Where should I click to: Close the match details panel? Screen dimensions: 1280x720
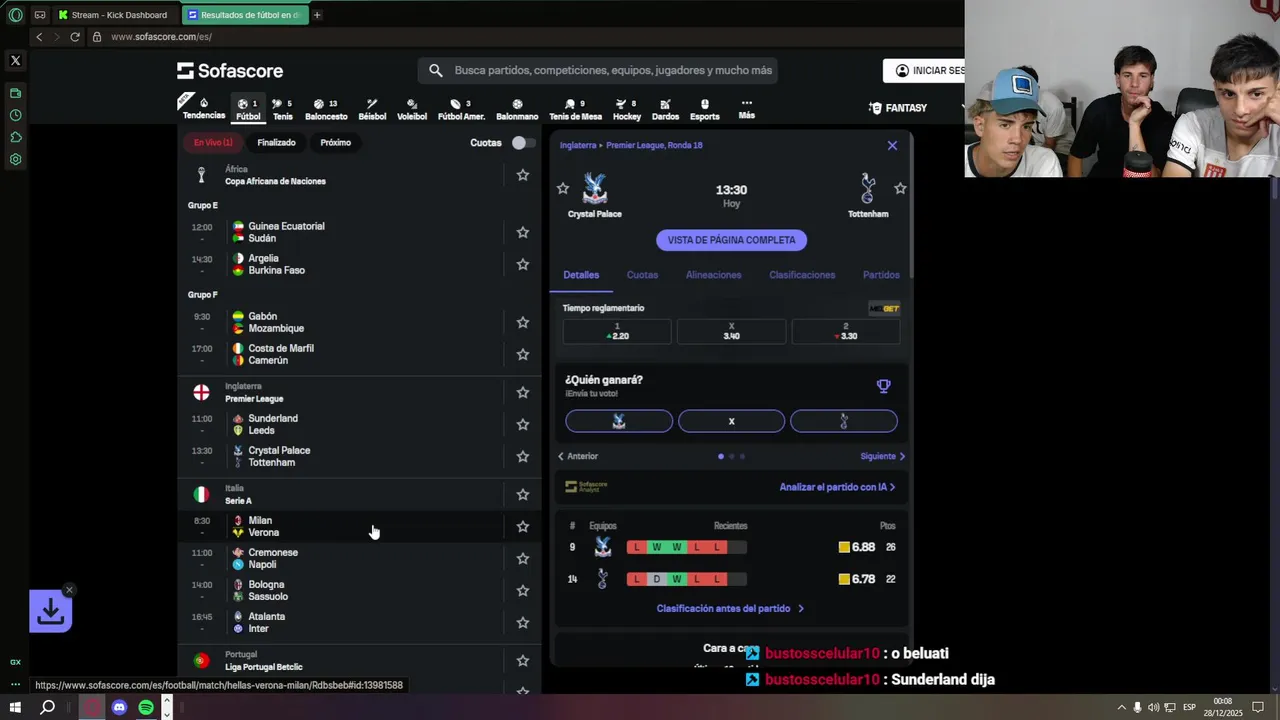point(892,145)
